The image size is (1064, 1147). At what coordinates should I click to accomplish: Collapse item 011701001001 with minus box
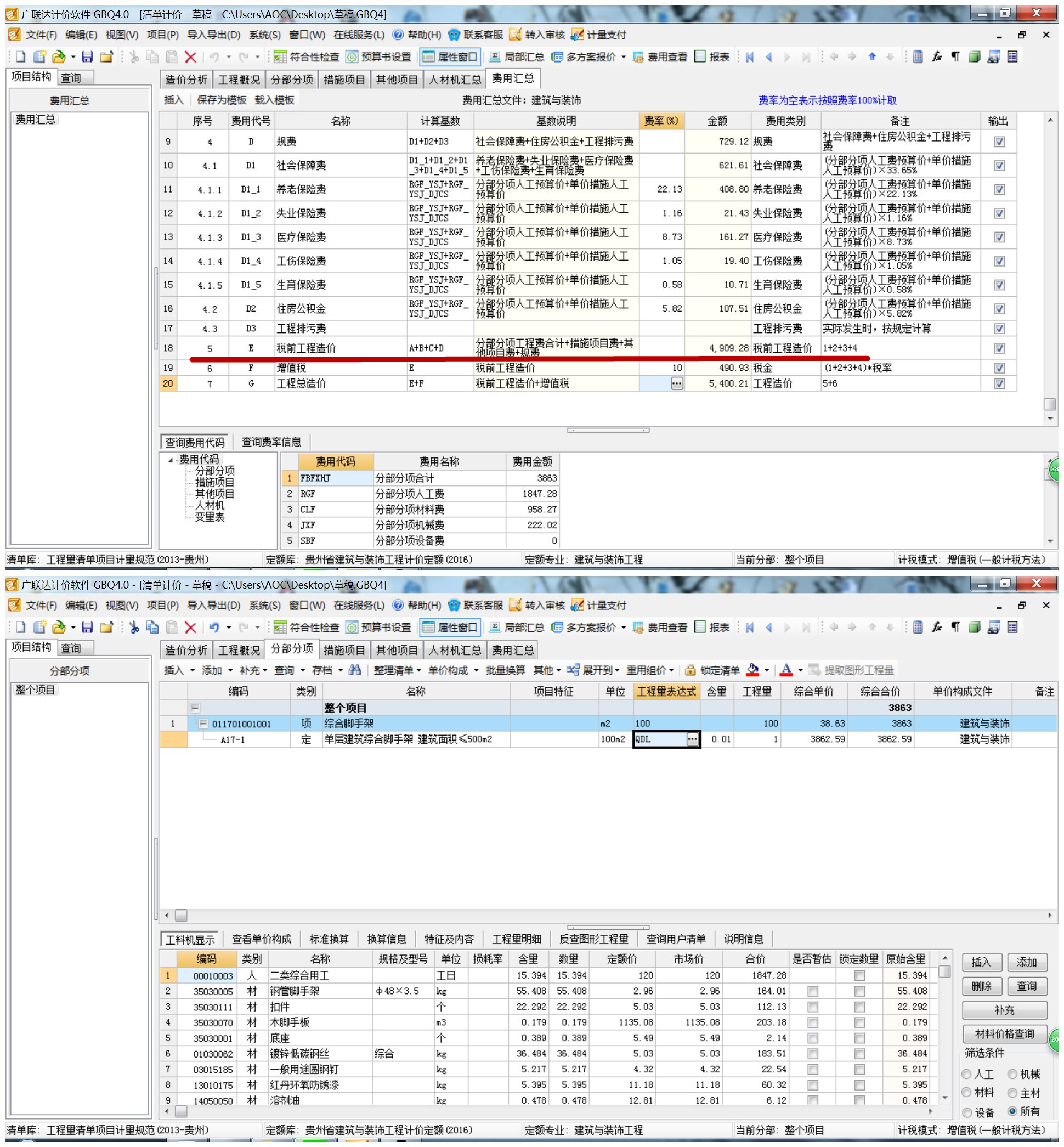click(x=203, y=723)
